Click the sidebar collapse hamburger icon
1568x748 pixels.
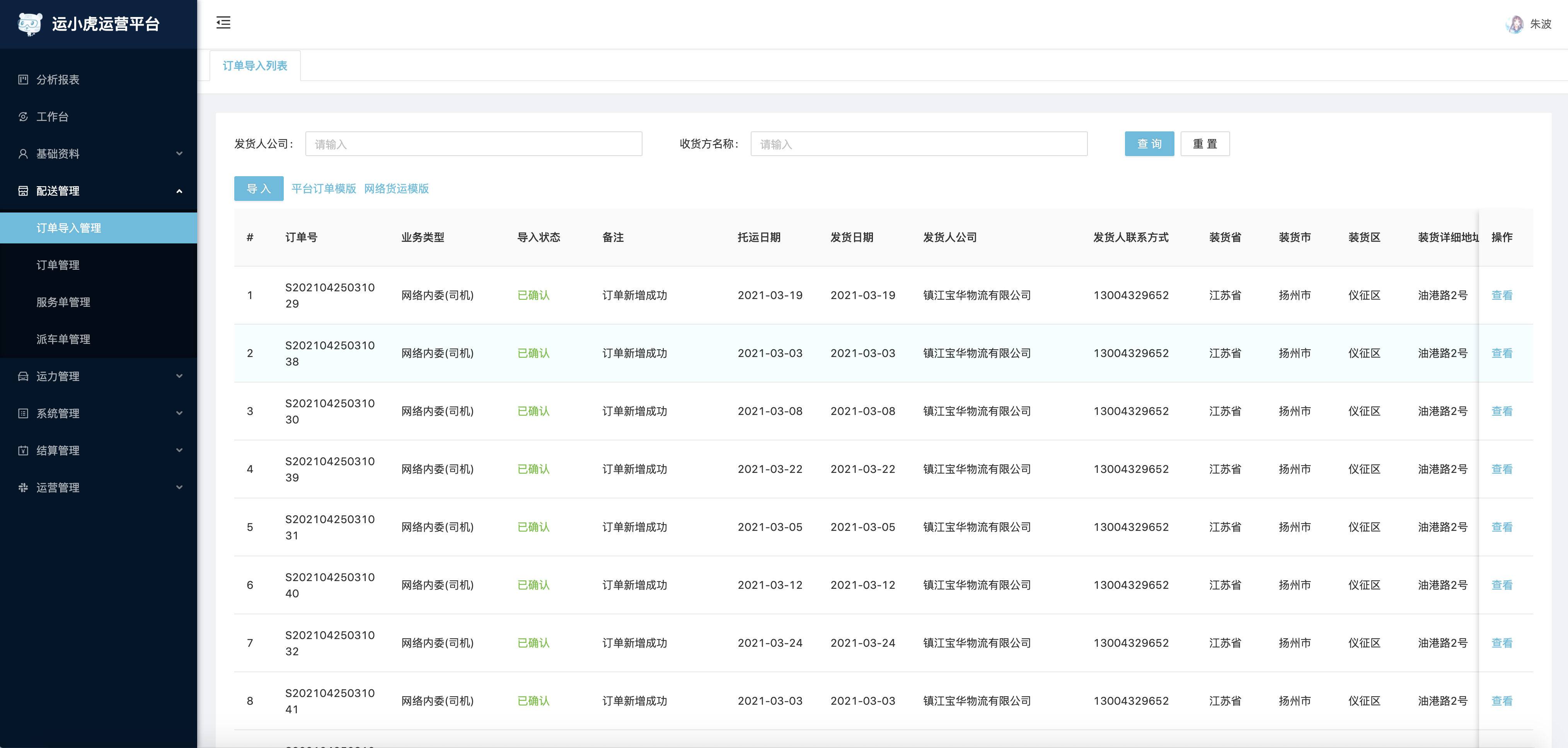[223, 23]
